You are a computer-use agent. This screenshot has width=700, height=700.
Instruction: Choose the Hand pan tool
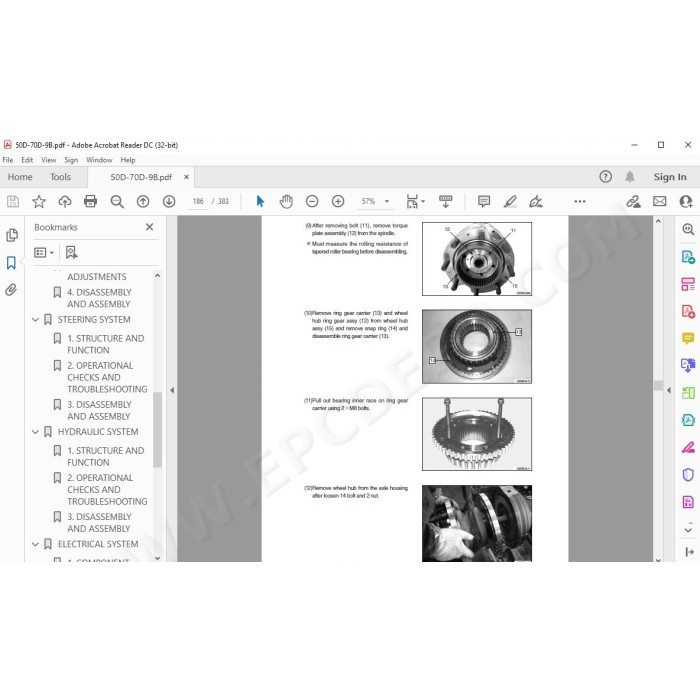(286, 201)
